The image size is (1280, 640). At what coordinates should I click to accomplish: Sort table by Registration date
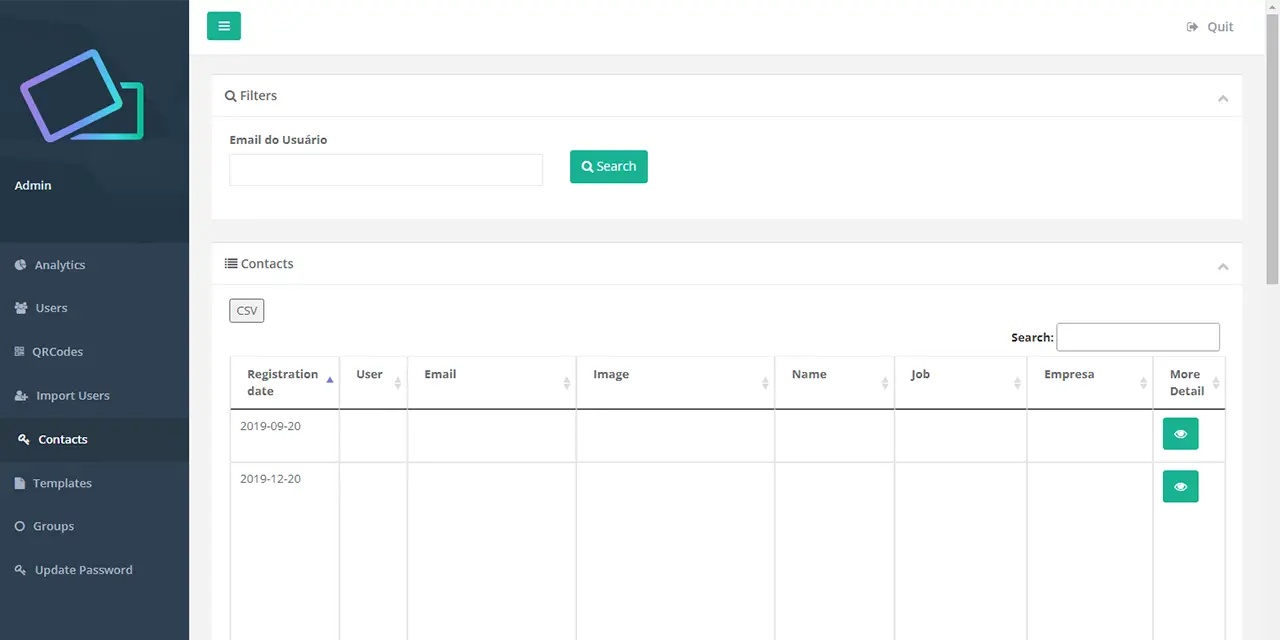[x=284, y=382]
